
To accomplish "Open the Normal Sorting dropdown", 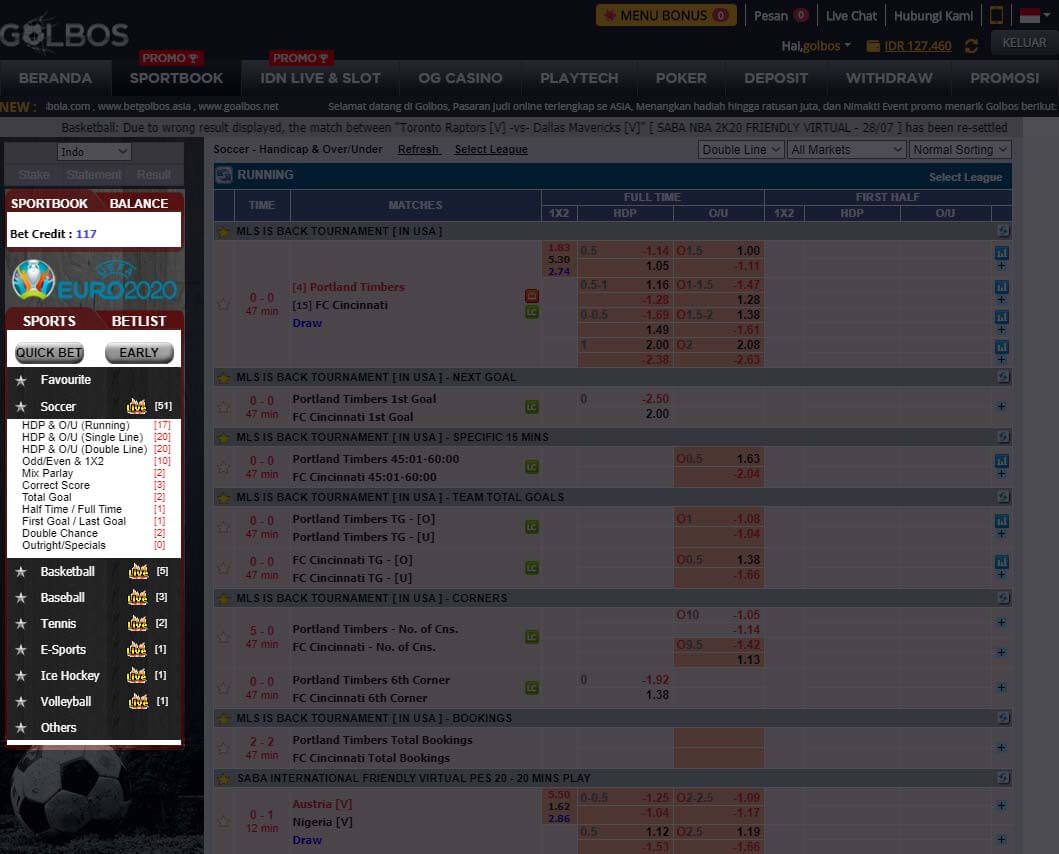I will coord(960,149).
